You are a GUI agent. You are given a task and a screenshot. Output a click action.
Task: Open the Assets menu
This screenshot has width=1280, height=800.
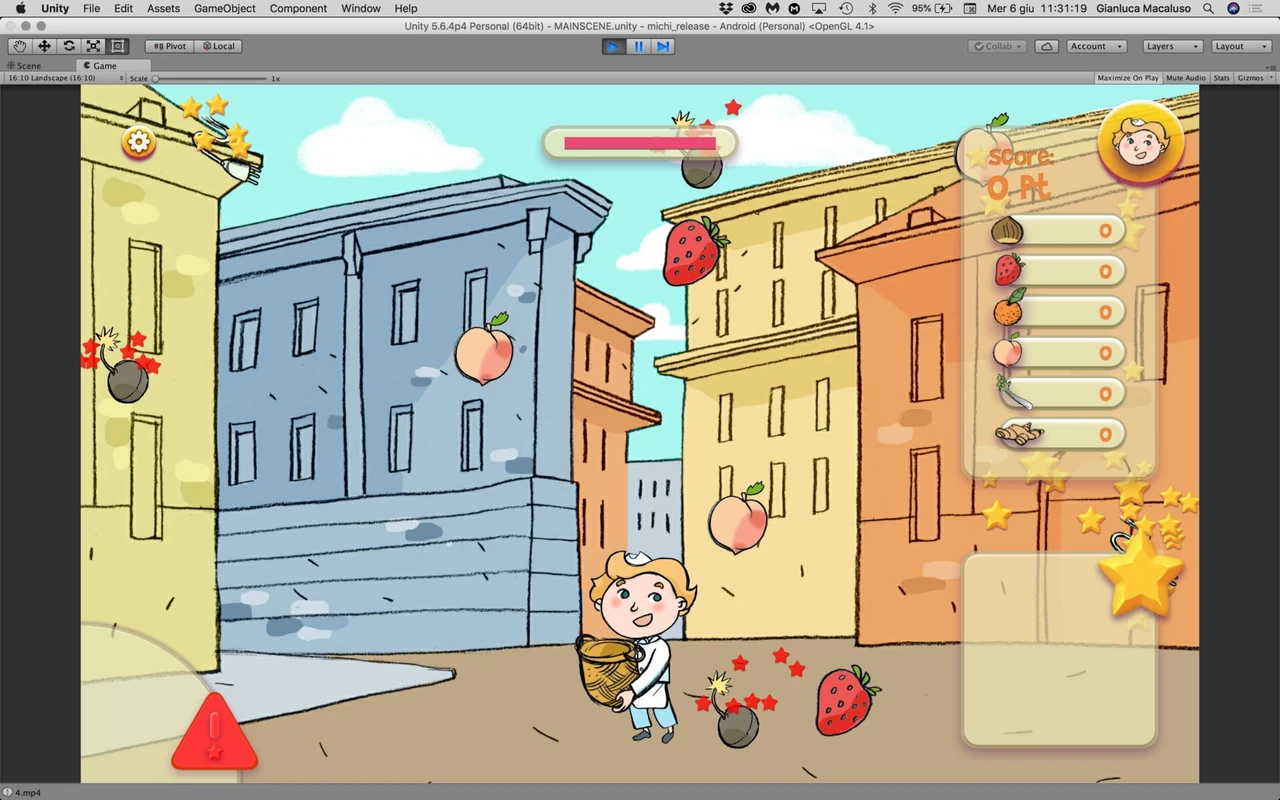point(163,8)
